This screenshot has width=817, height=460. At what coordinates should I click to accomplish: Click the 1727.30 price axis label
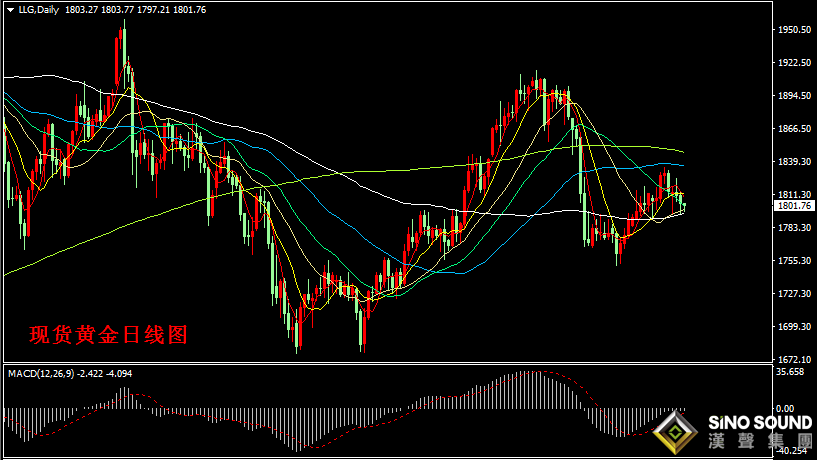click(795, 294)
